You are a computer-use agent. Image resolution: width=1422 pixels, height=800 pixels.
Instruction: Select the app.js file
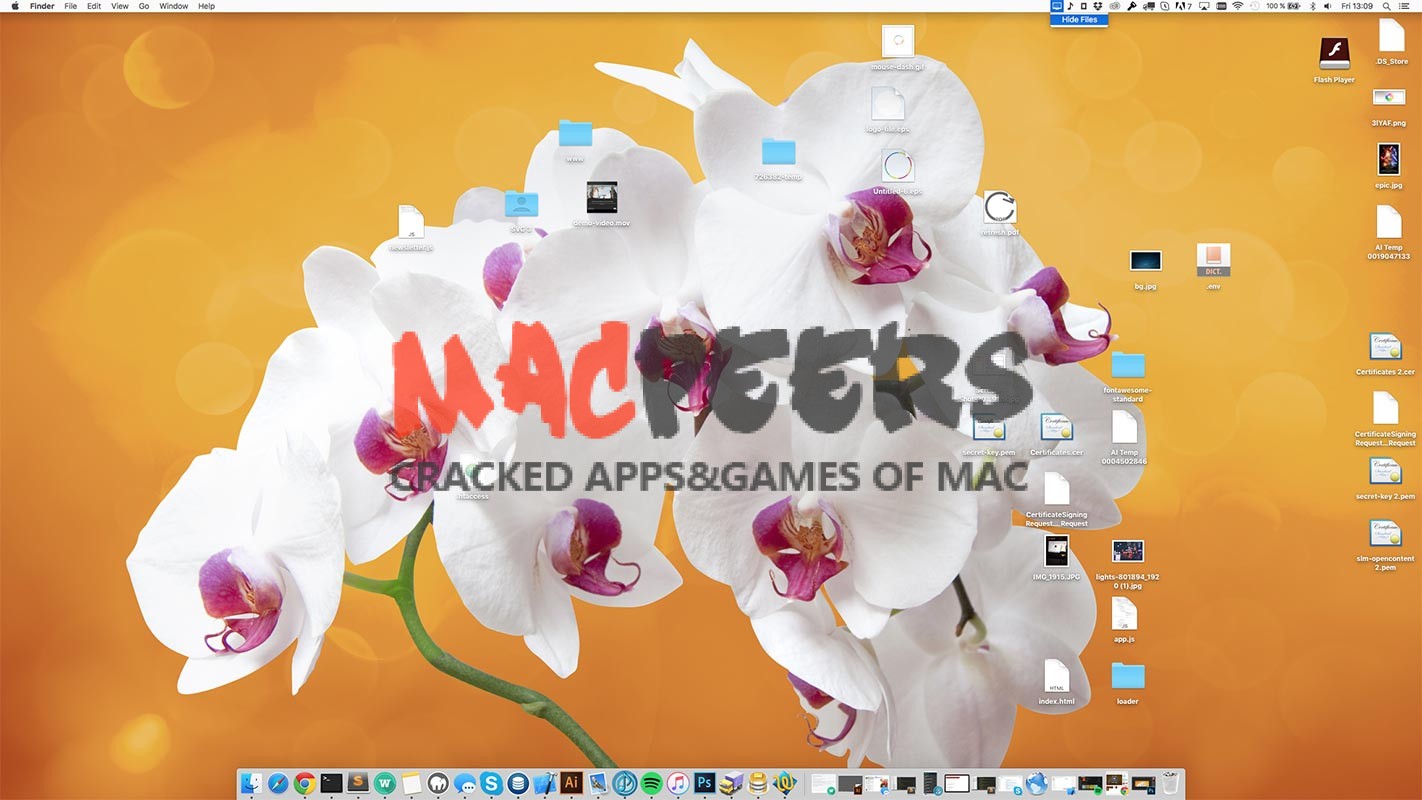[x=1124, y=613]
